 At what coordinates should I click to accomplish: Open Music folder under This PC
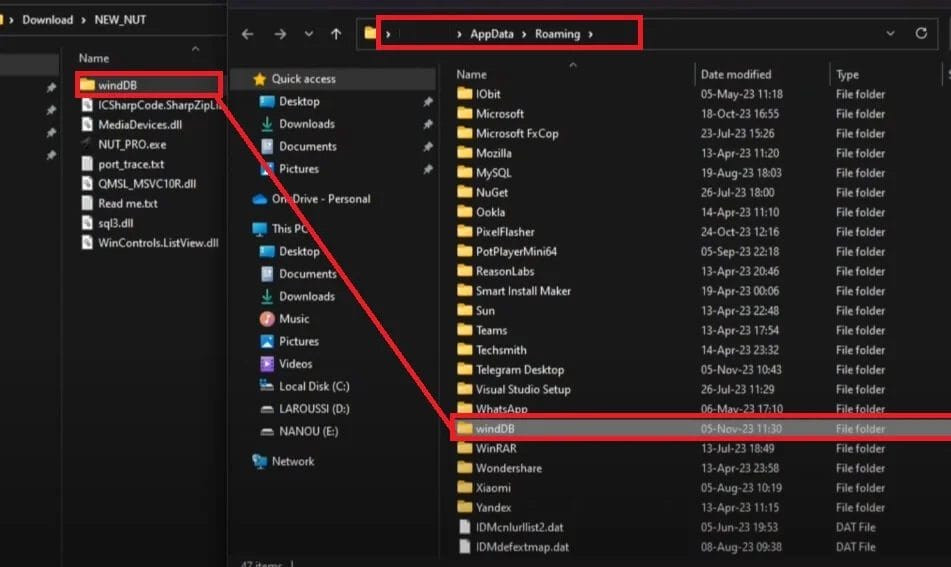point(294,319)
